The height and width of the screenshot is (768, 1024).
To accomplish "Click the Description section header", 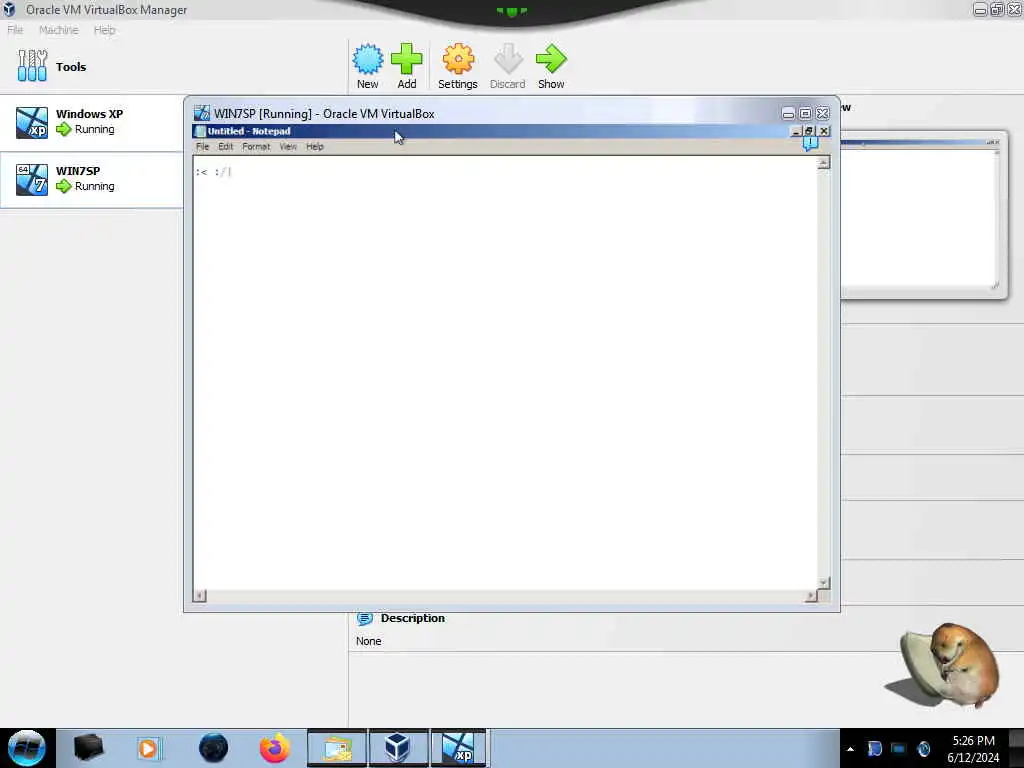I will (x=413, y=618).
